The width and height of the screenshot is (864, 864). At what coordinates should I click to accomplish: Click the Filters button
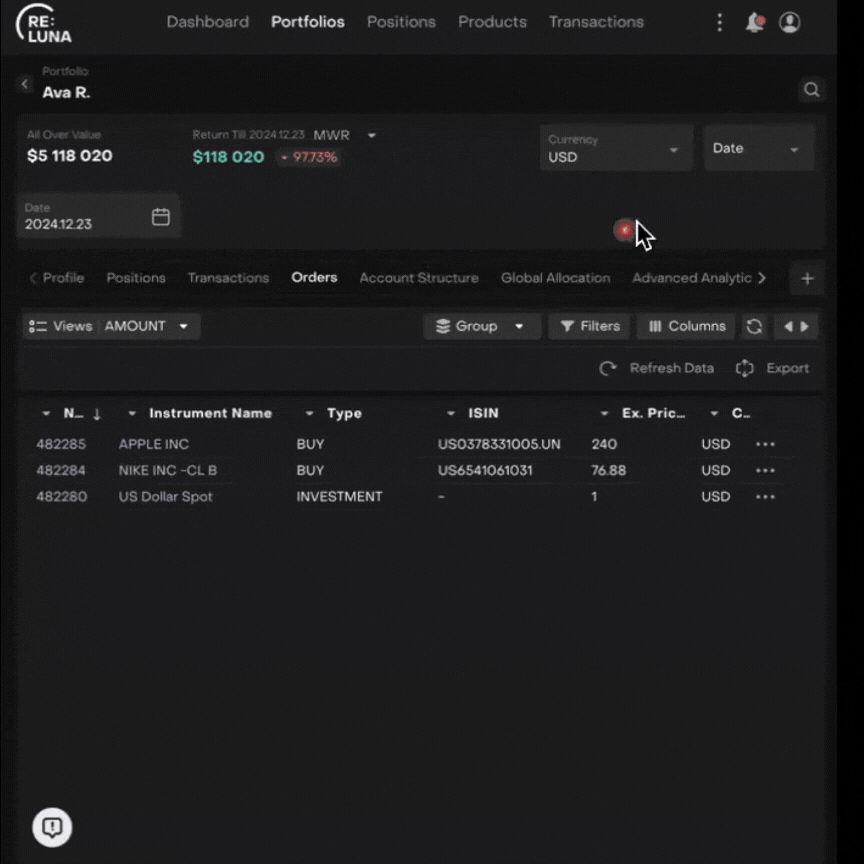click(589, 326)
